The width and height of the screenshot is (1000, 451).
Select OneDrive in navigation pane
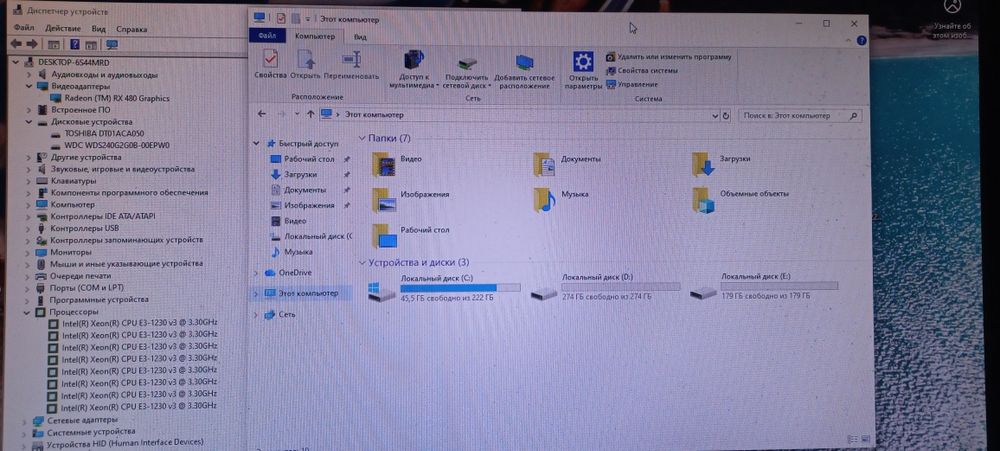point(288,272)
